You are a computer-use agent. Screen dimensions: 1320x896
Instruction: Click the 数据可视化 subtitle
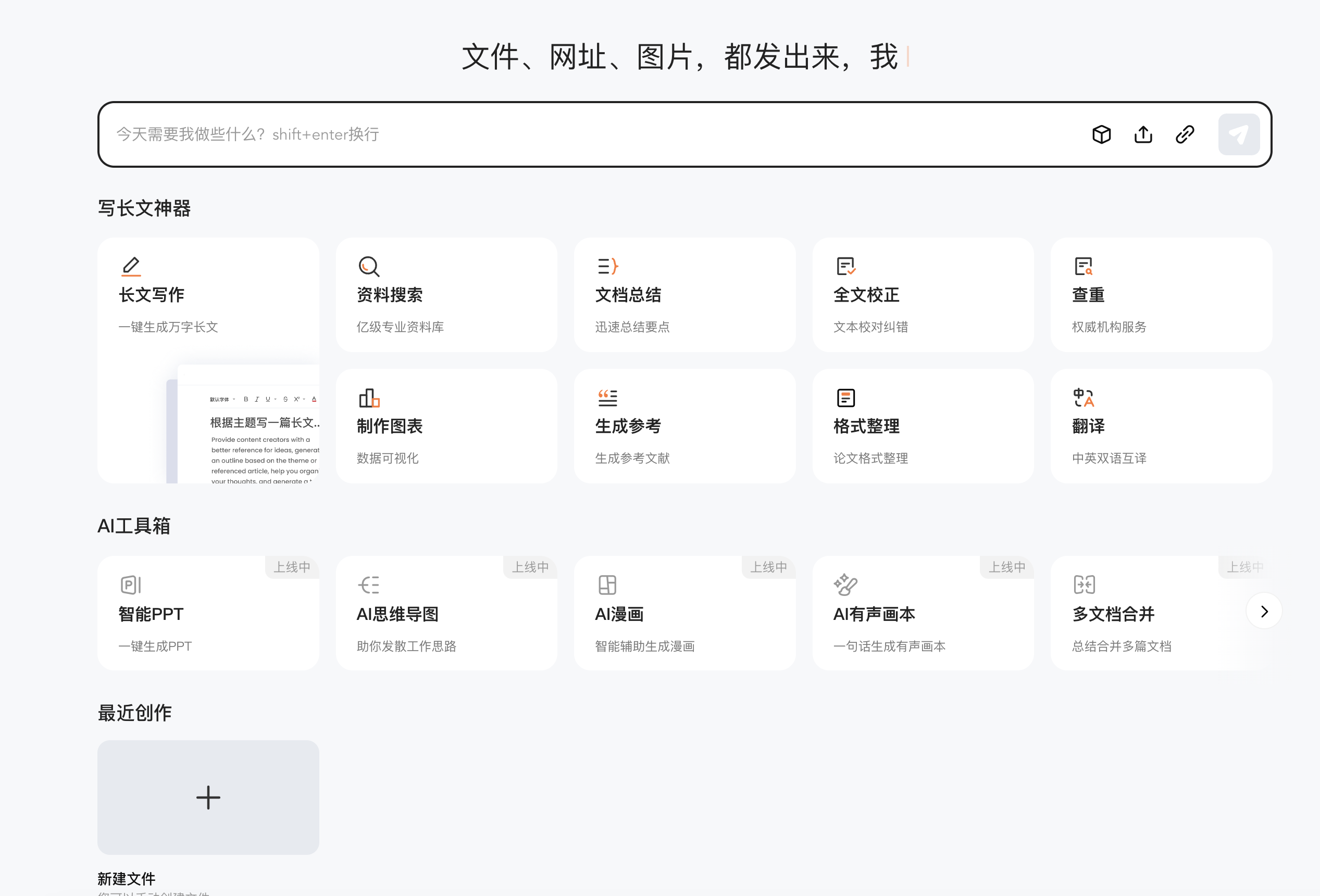pos(388,458)
